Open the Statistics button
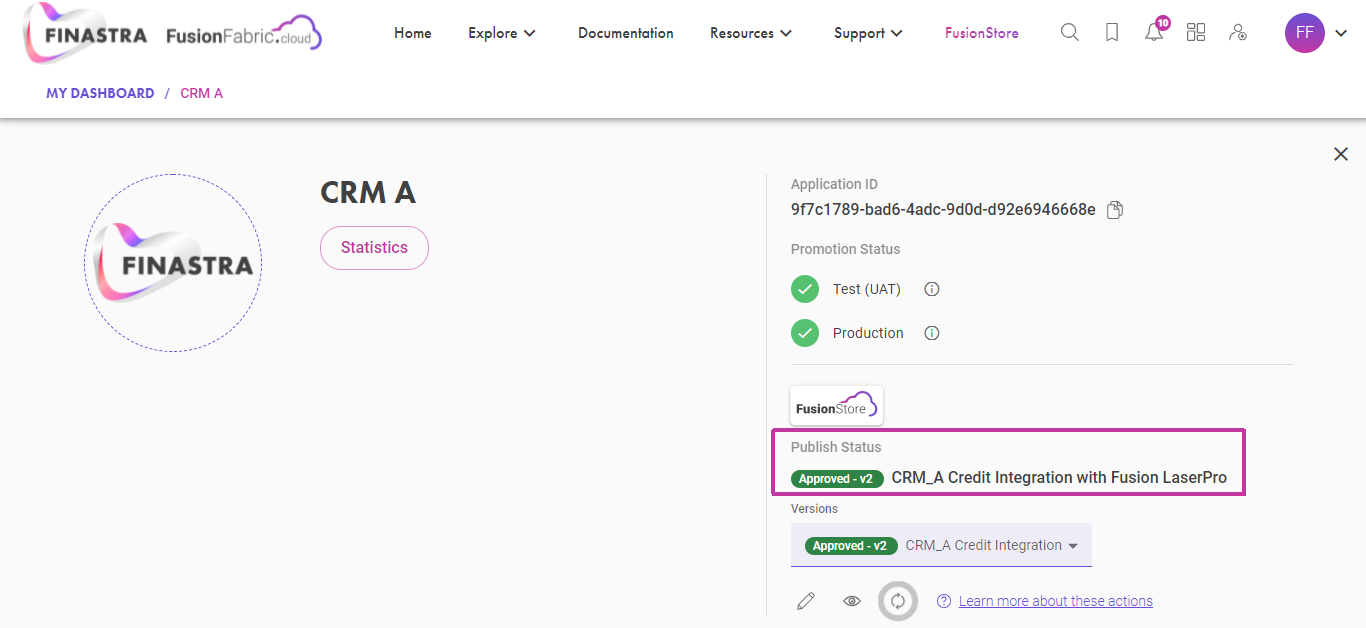1366x628 pixels. point(374,248)
